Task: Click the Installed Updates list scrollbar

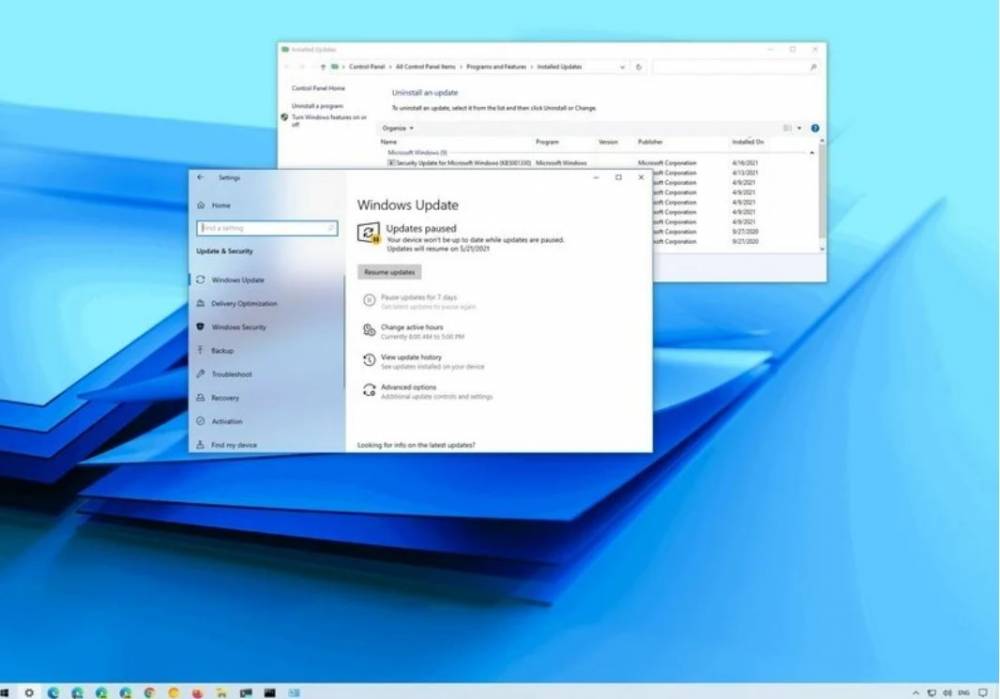Action: 821,195
